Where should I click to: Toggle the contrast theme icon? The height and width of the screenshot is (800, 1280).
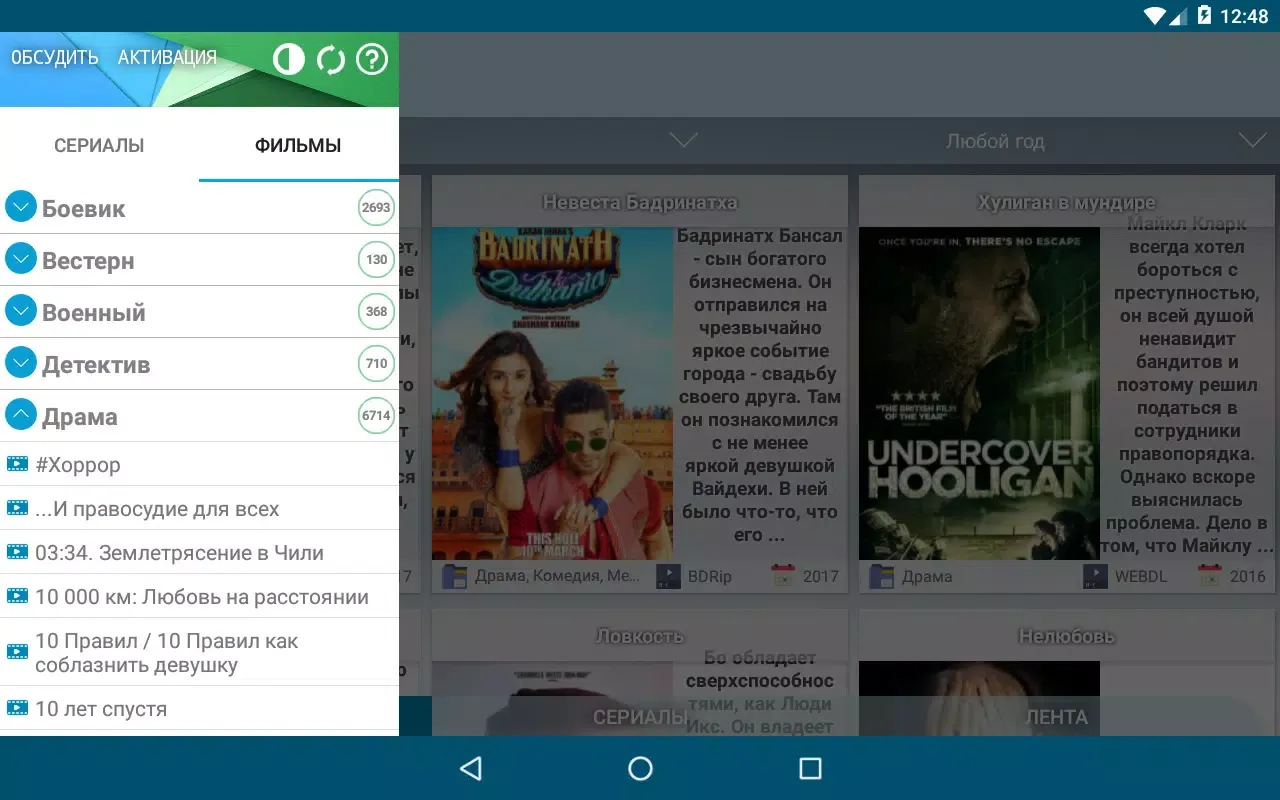coord(288,60)
